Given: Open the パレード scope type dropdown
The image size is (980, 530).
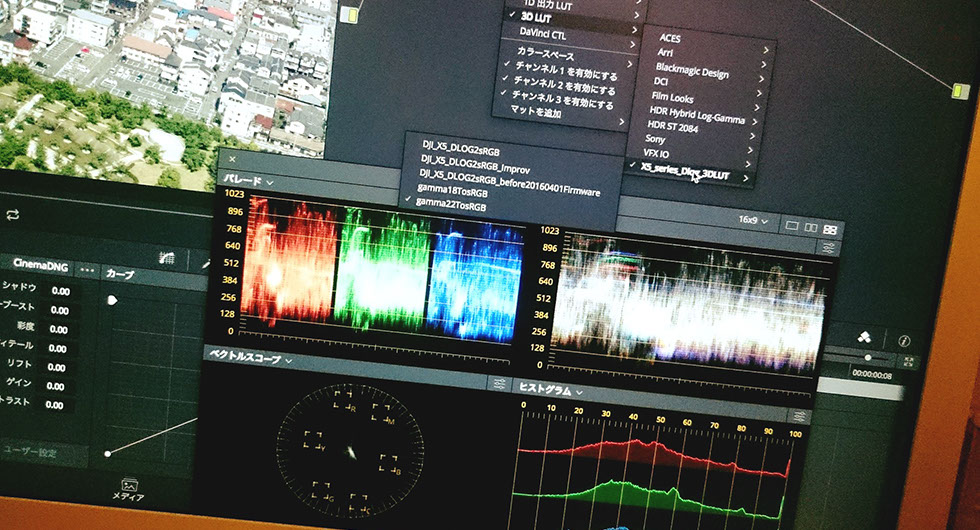Looking at the screenshot, I should (x=247, y=182).
